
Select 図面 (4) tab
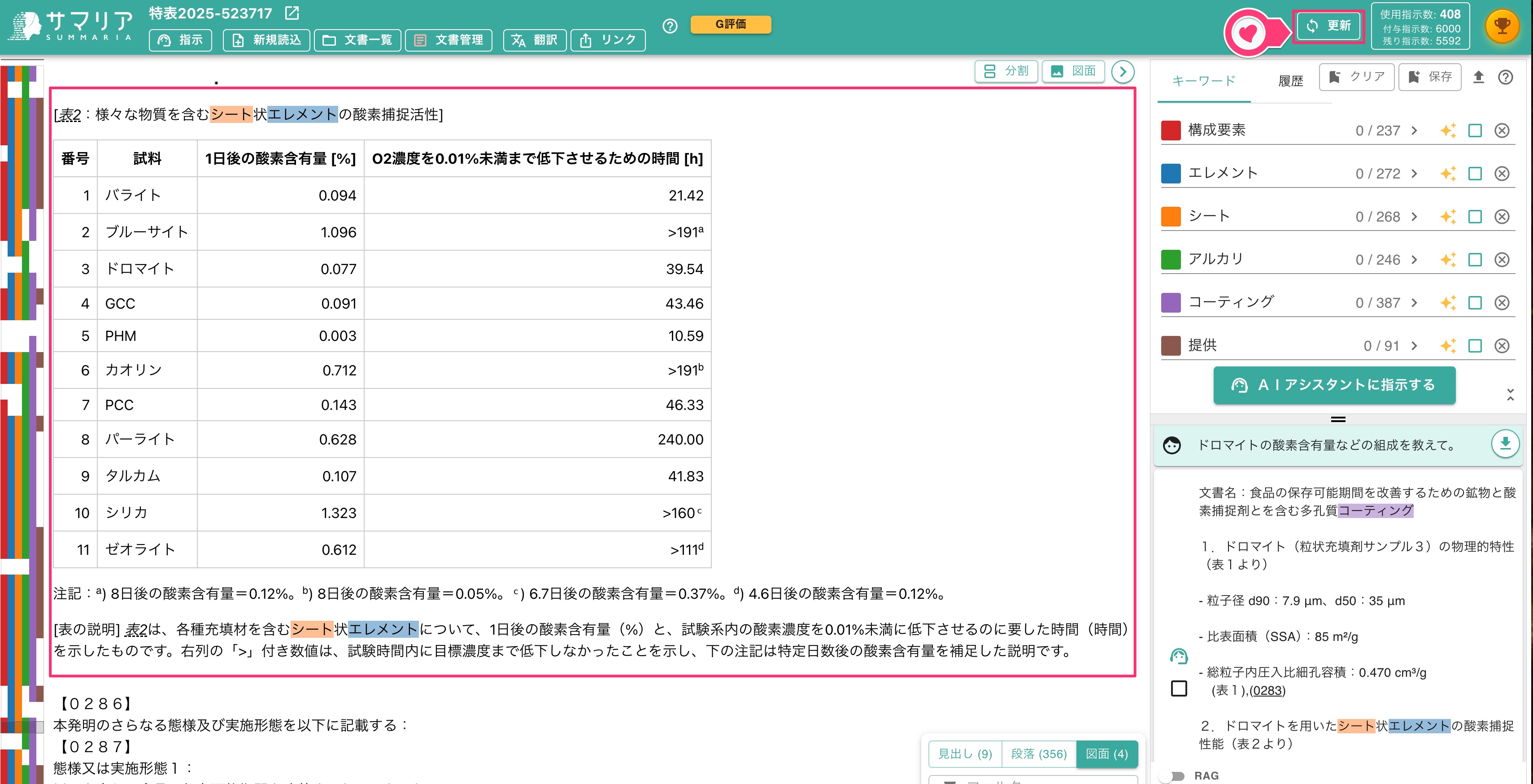coord(1107,754)
